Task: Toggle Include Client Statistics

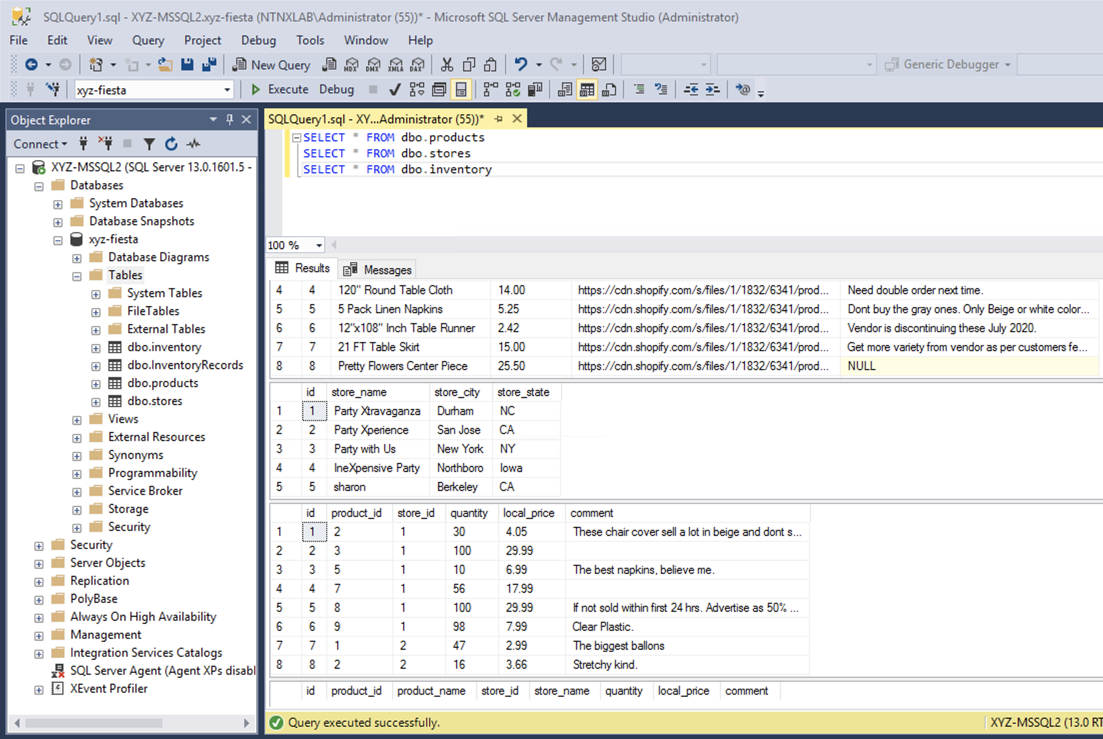Action: tap(535, 89)
